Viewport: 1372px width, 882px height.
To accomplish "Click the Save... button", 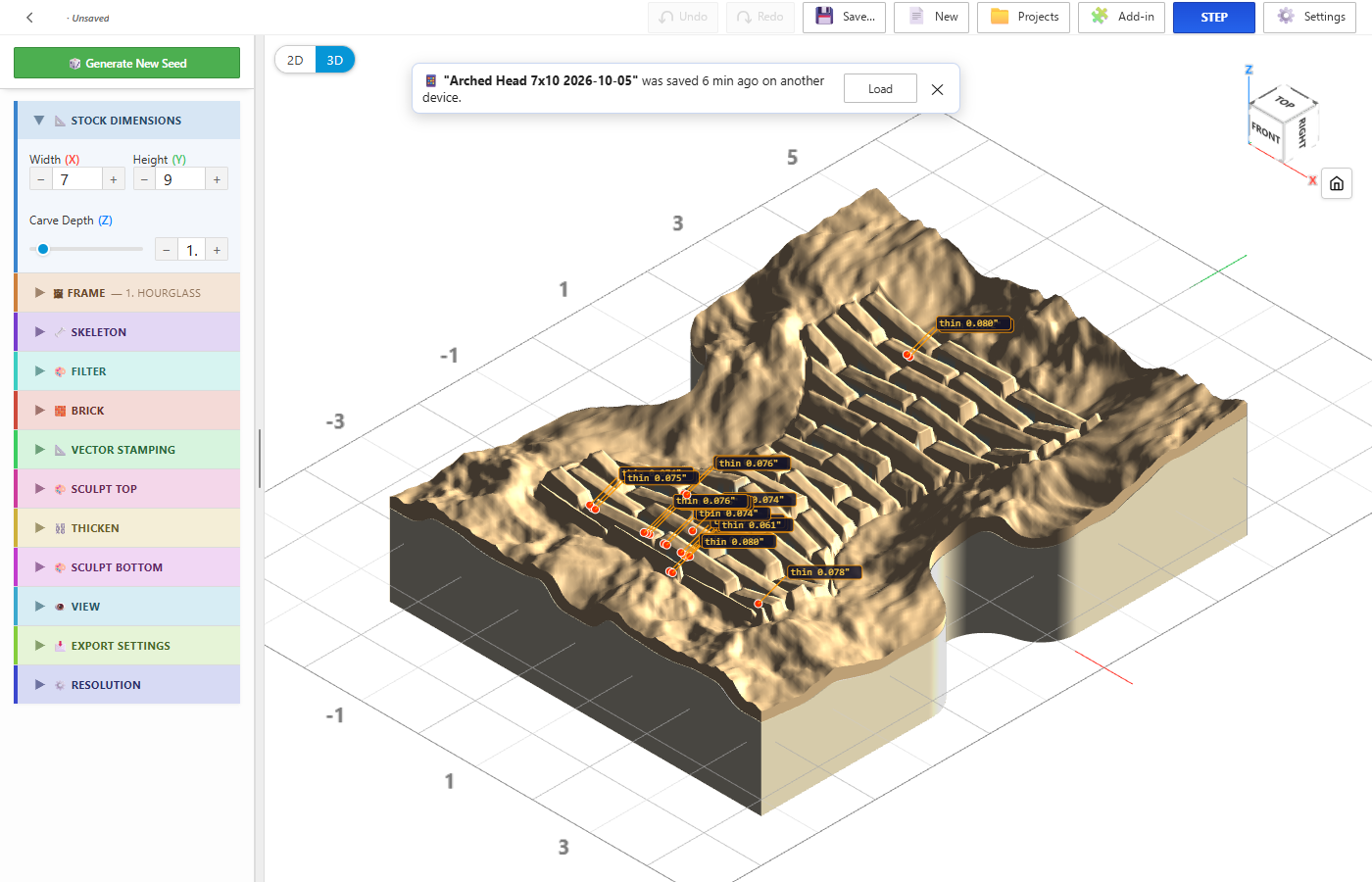I will tap(845, 18).
